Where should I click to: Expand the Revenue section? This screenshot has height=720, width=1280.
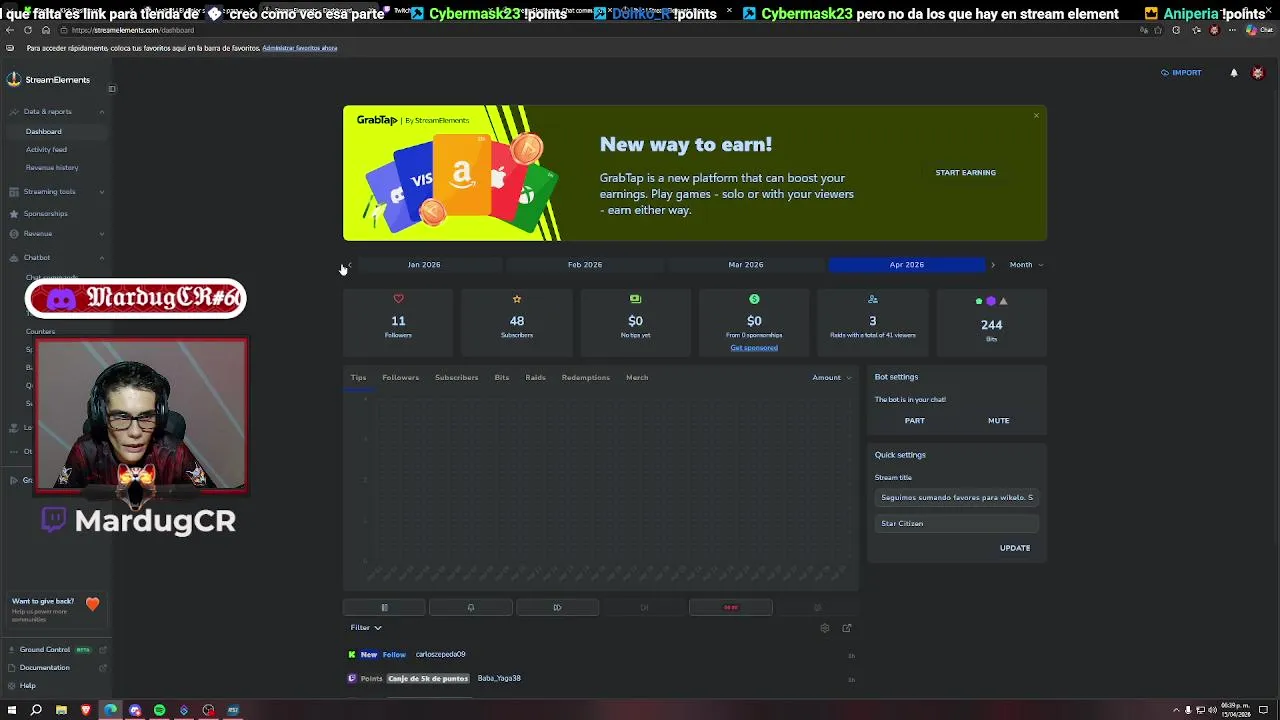(101, 234)
